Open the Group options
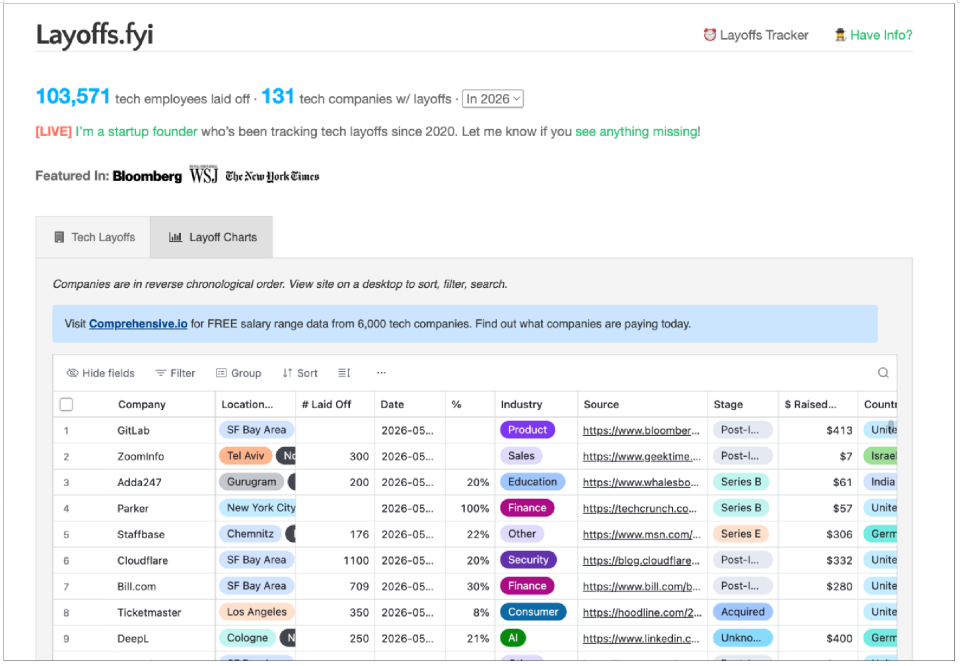Image resolution: width=960 pixels, height=666 pixels. point(238,373)
